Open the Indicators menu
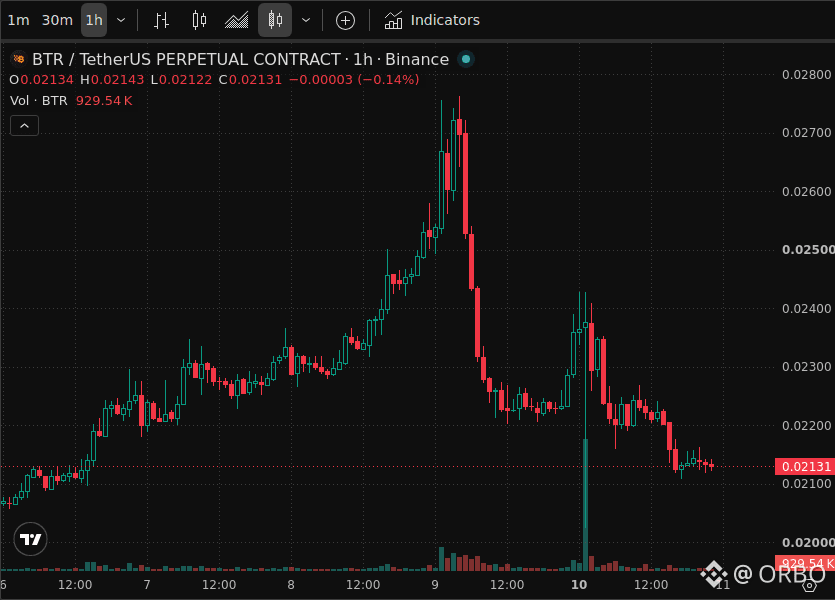This screenshot has height=600, width=835. [432, 20]
